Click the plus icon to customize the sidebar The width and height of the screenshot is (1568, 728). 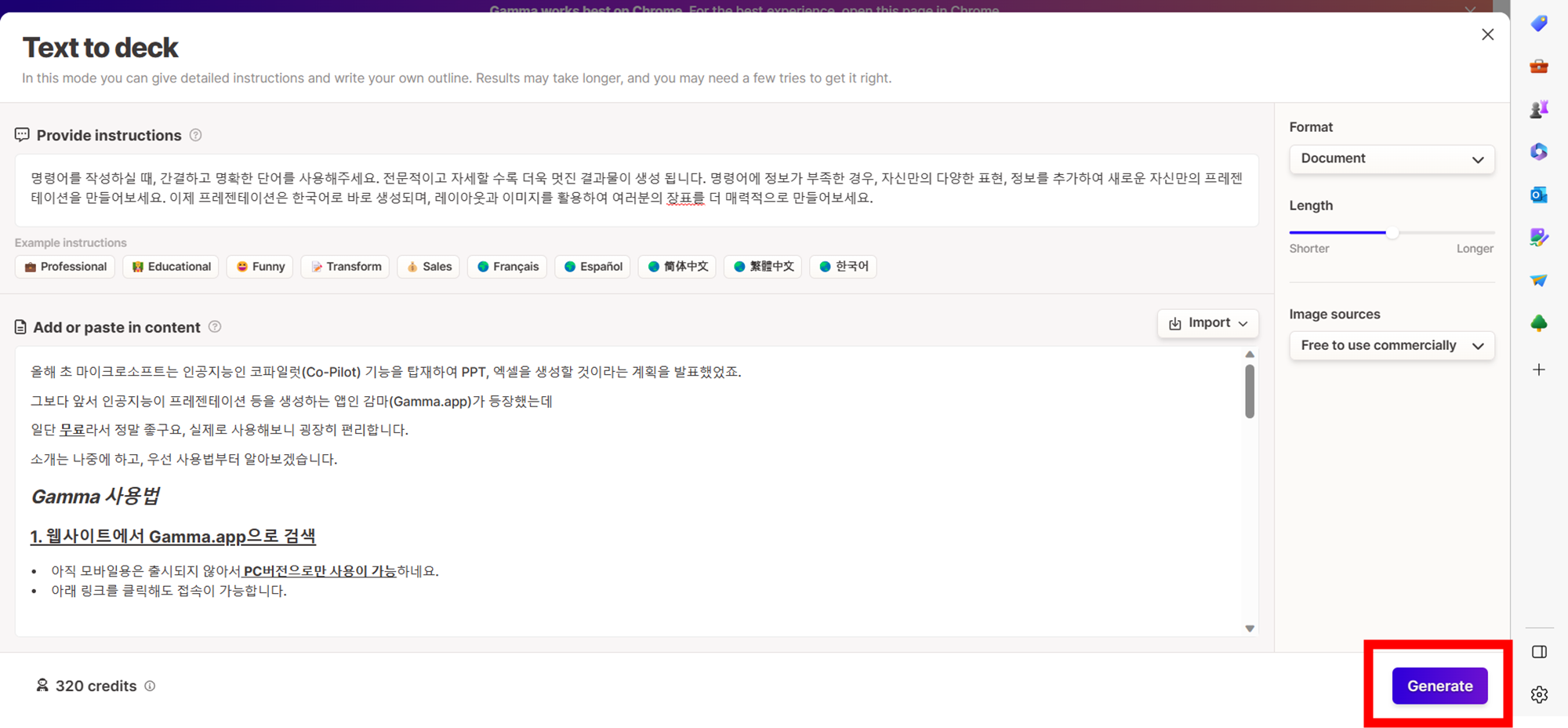tap(1539, 369)
